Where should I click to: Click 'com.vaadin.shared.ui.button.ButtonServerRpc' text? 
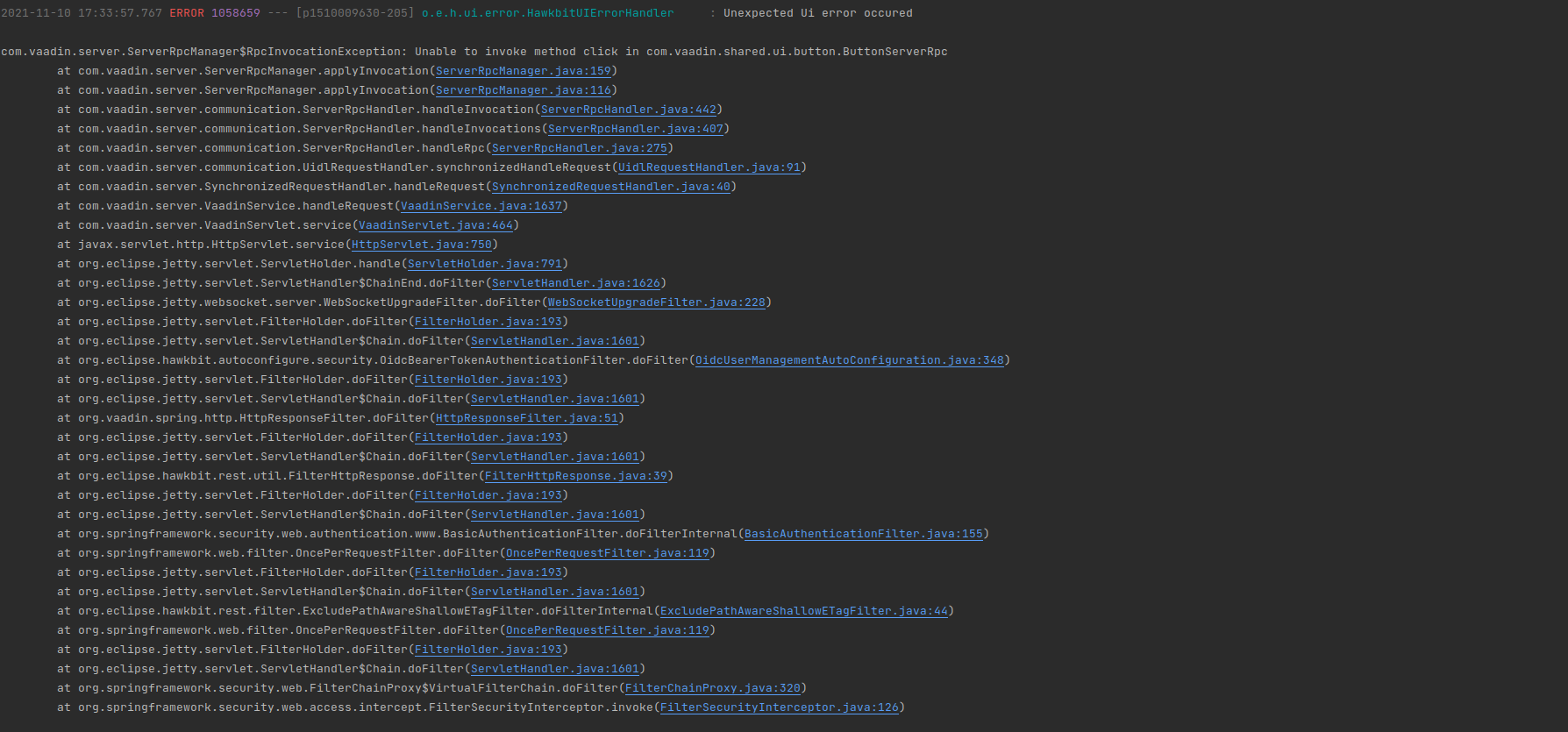[797, 52]
